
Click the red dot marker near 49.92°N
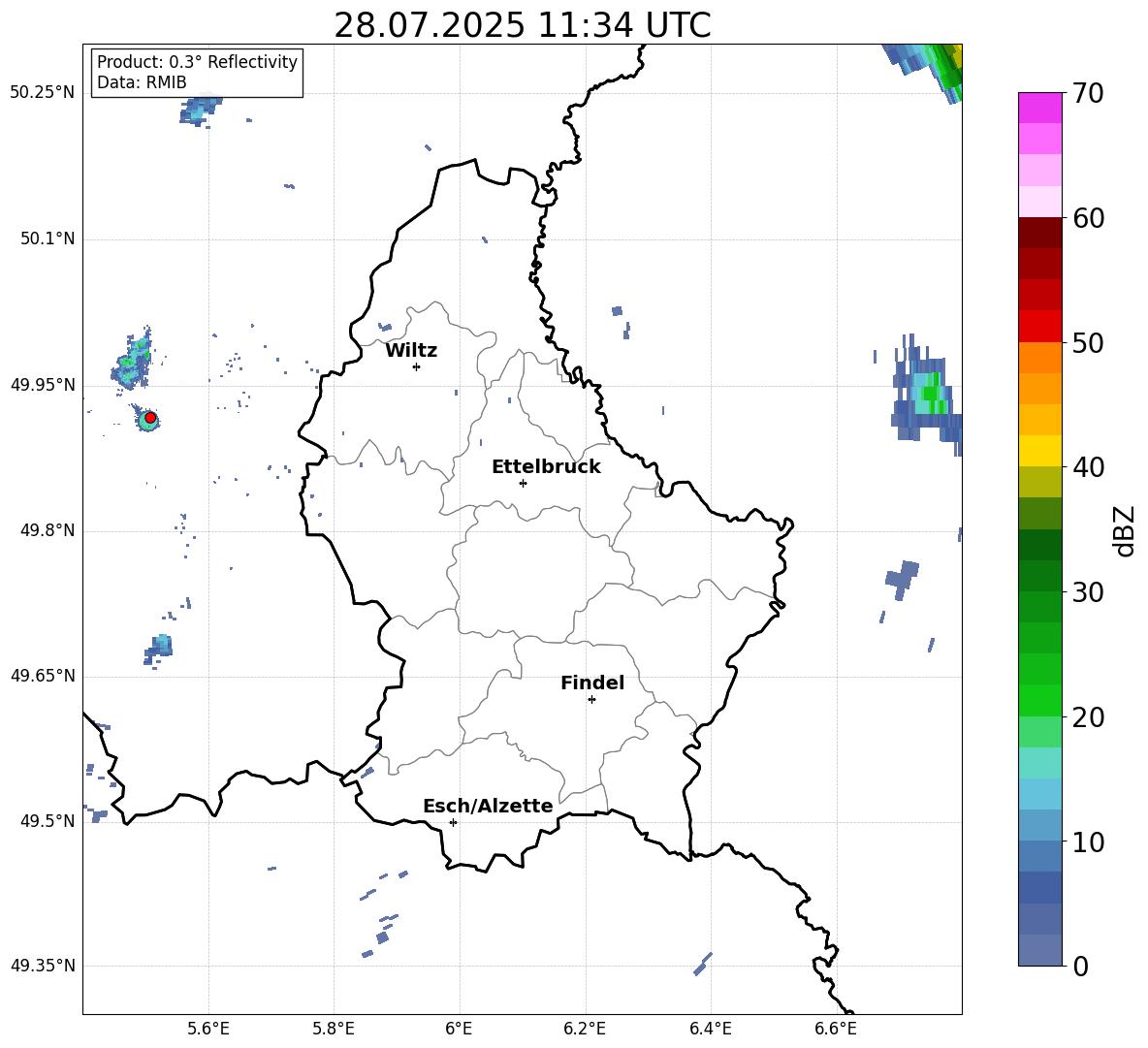click(x=150, y=418)
